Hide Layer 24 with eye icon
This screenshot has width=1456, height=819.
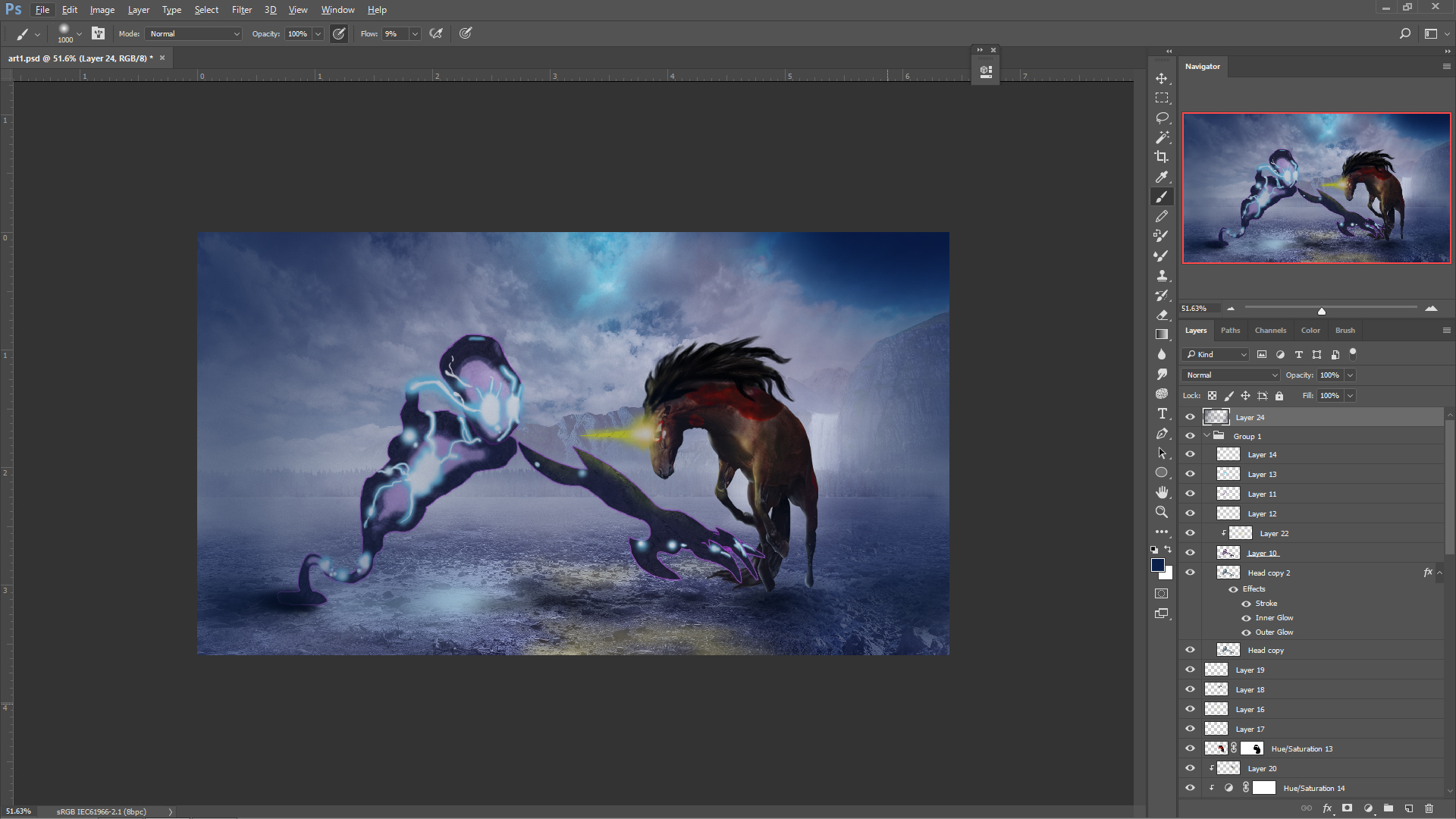tap(1190, 417)
